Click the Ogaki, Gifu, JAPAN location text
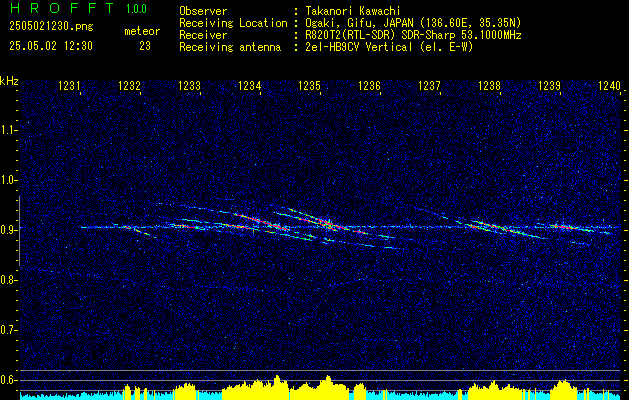 coord(413,23)
